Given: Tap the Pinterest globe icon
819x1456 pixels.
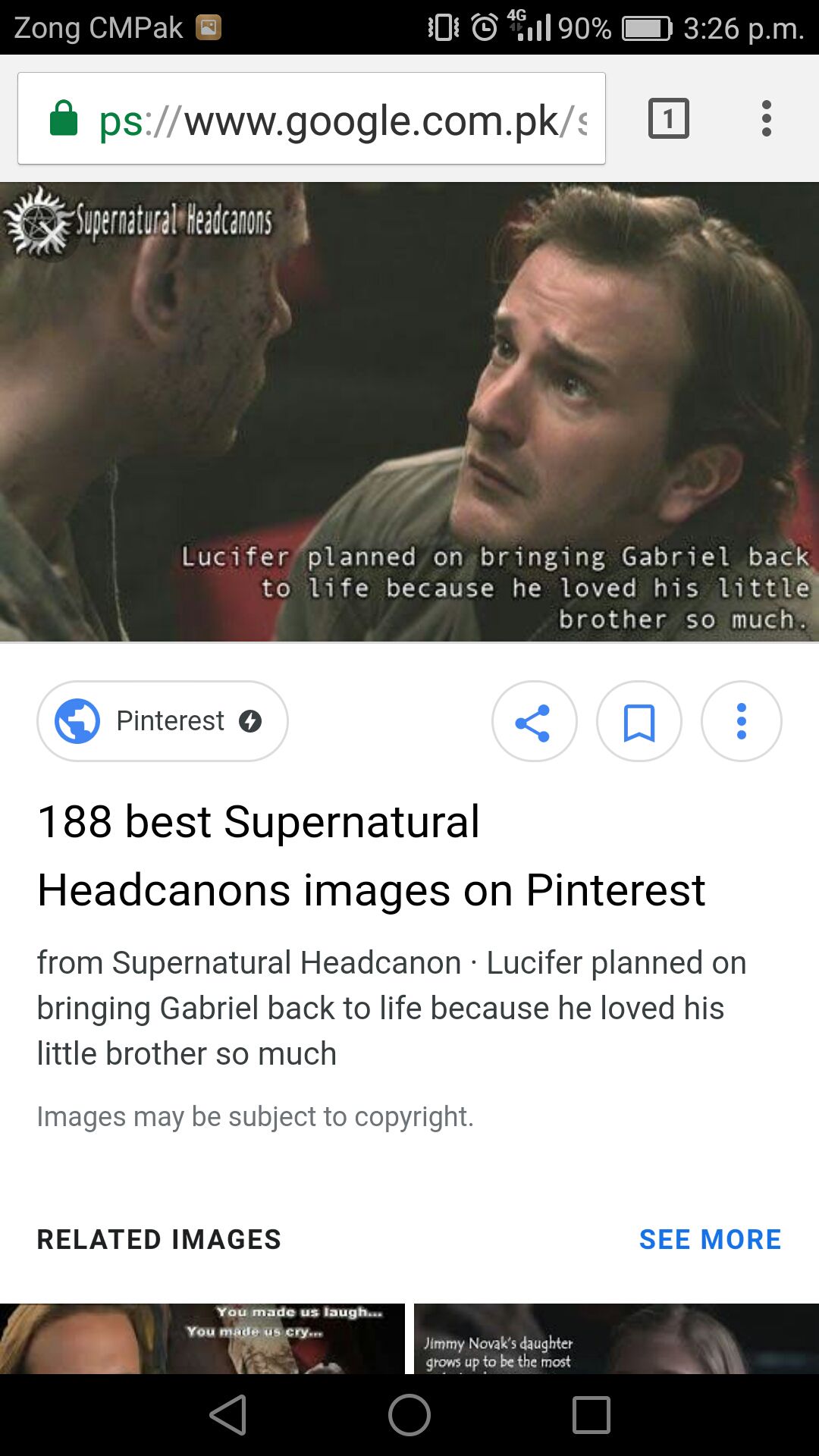Looking at the screenshot, I should pos(77,720).
